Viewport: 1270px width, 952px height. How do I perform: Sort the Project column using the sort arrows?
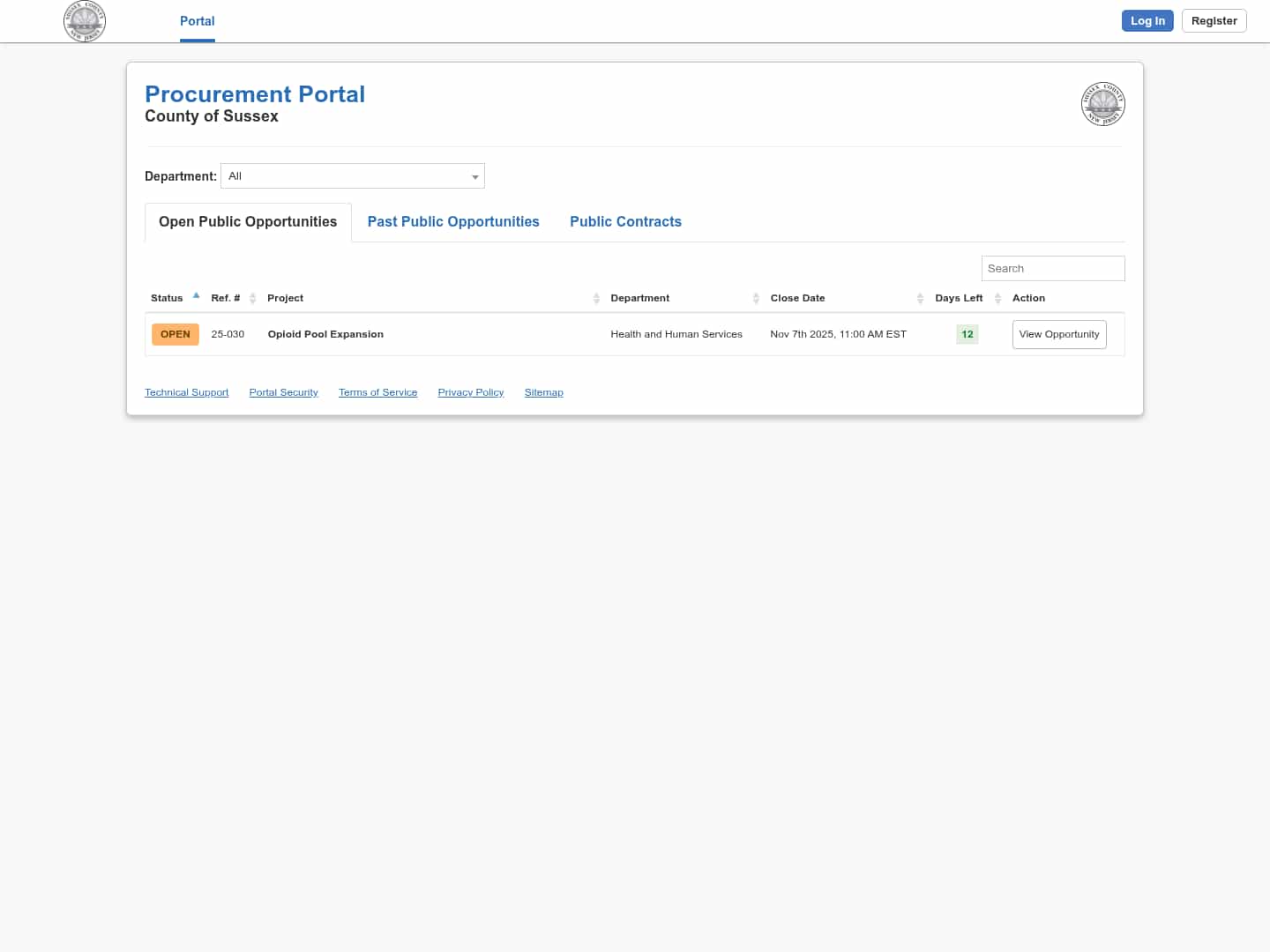(595, 298)
